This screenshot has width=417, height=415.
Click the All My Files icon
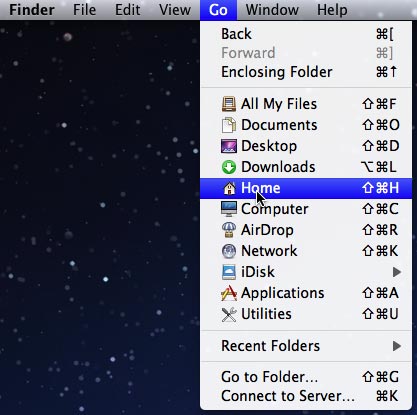[229, 104]
